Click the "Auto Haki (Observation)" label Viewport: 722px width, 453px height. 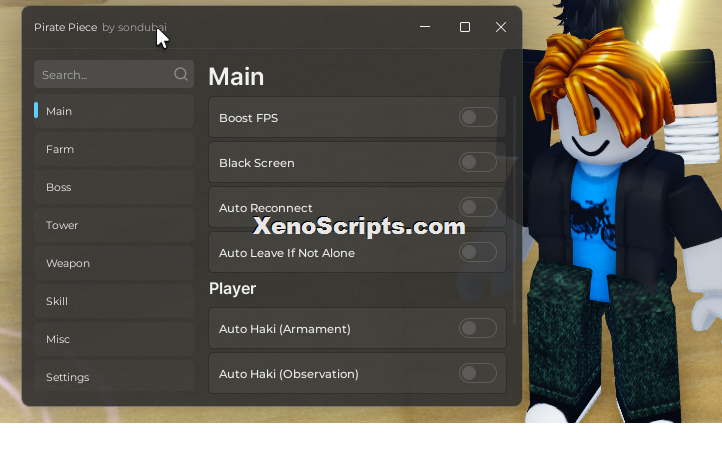pos(289,374)
